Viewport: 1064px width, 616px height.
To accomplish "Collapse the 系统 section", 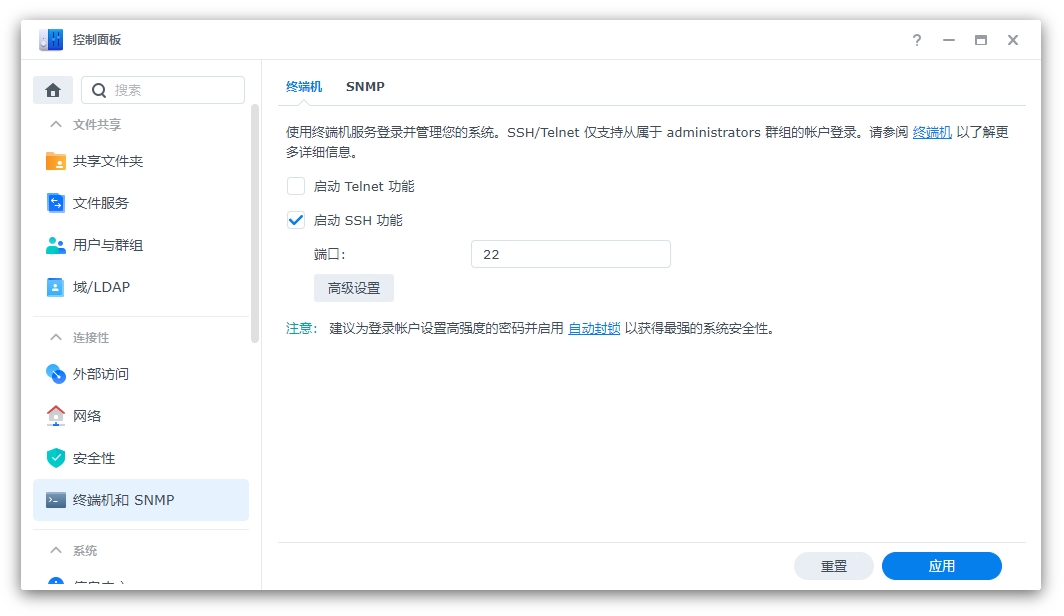I will pos(56,550).
